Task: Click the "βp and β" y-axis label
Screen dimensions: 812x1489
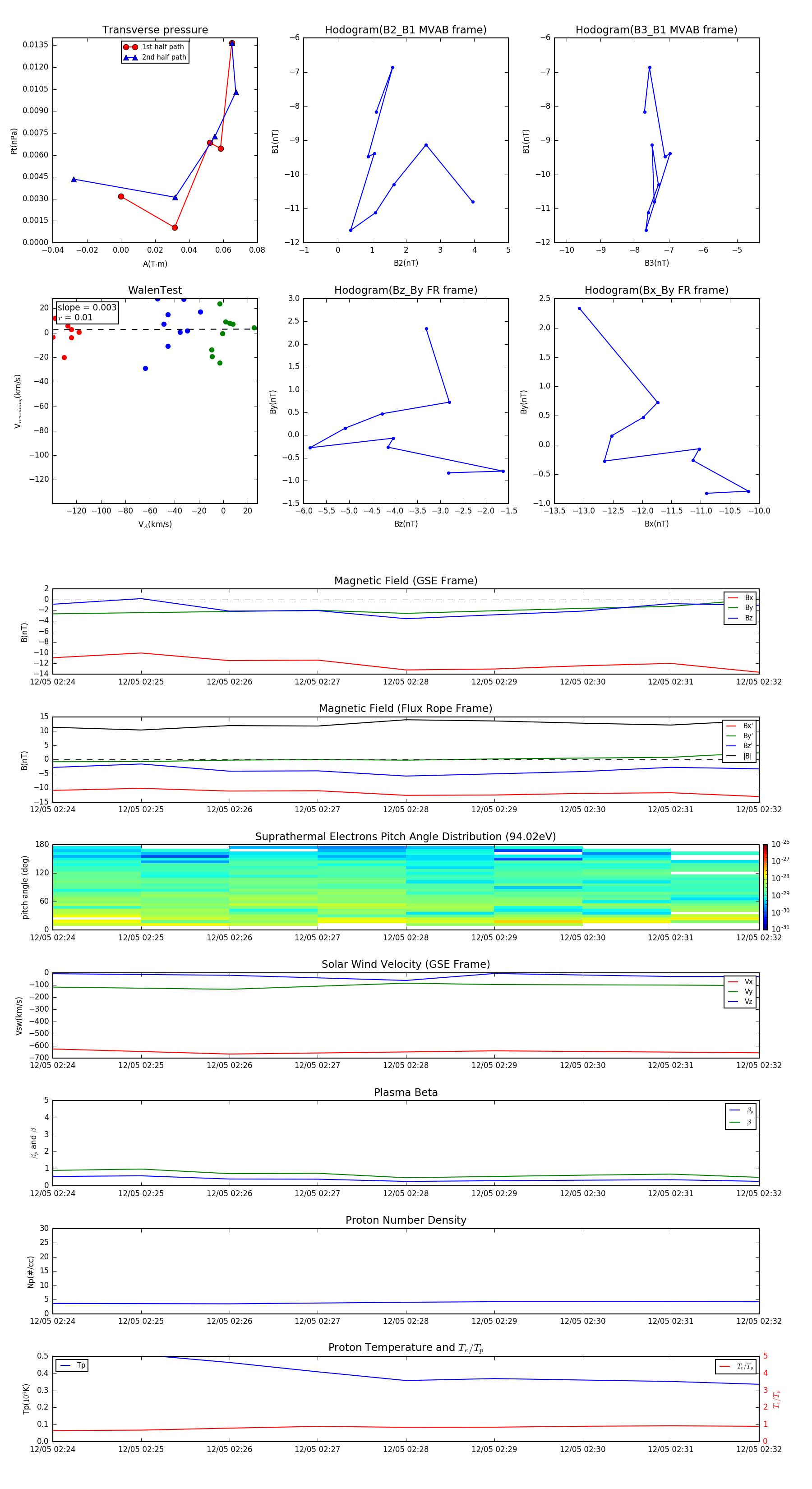Action: pos(33,1143)
